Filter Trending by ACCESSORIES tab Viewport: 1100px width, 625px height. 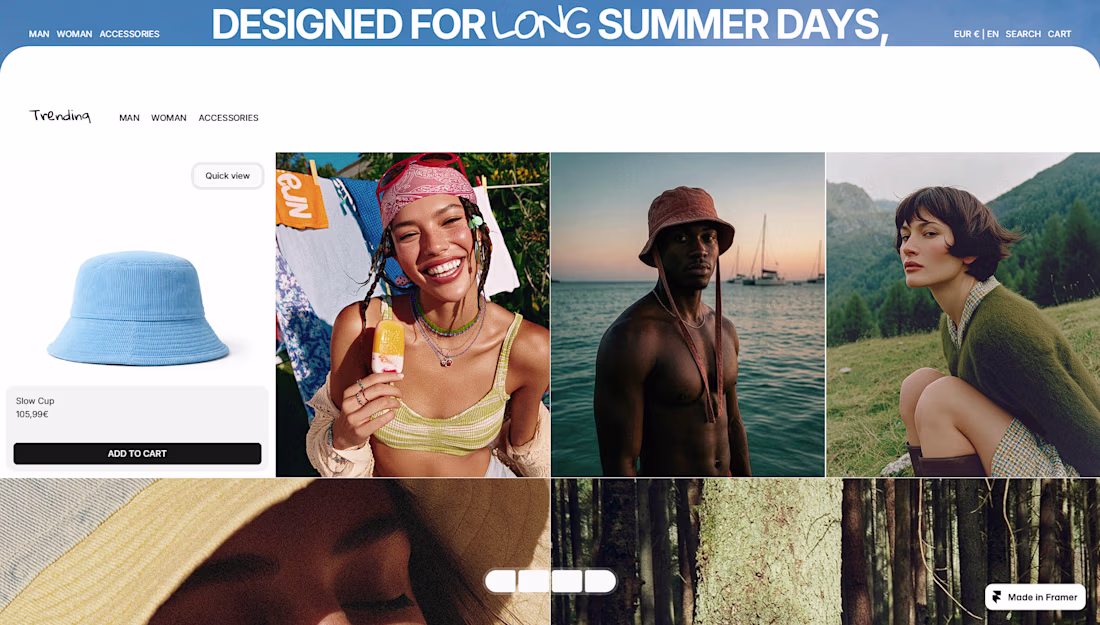tap(229, 118)
